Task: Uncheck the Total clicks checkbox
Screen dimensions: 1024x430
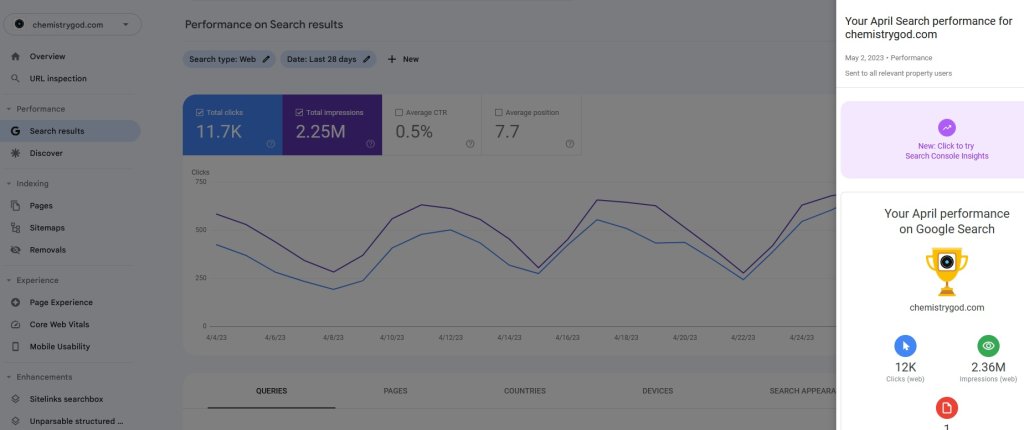Action: click(x=200, y=112)
